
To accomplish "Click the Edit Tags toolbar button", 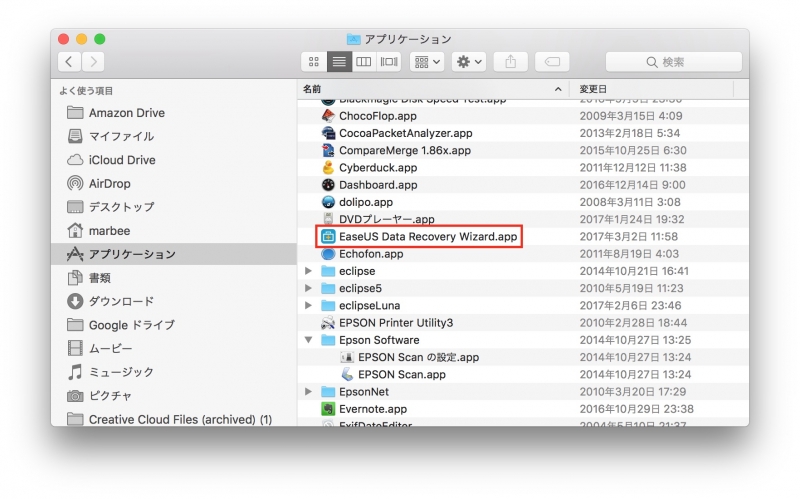I will 551,62.
